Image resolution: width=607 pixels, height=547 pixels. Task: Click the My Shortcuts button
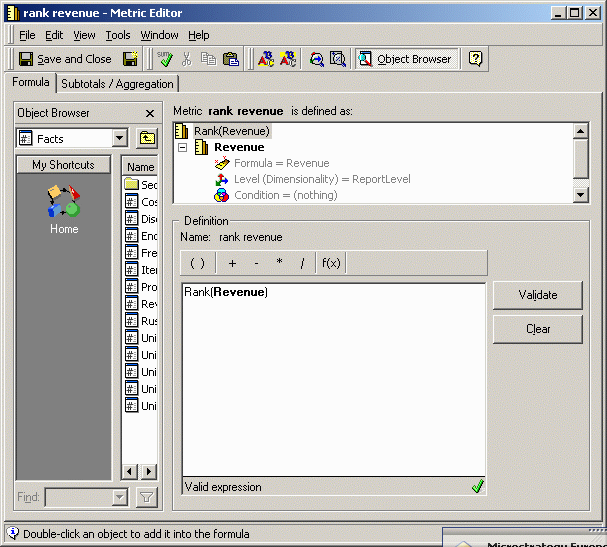[63, 165]
